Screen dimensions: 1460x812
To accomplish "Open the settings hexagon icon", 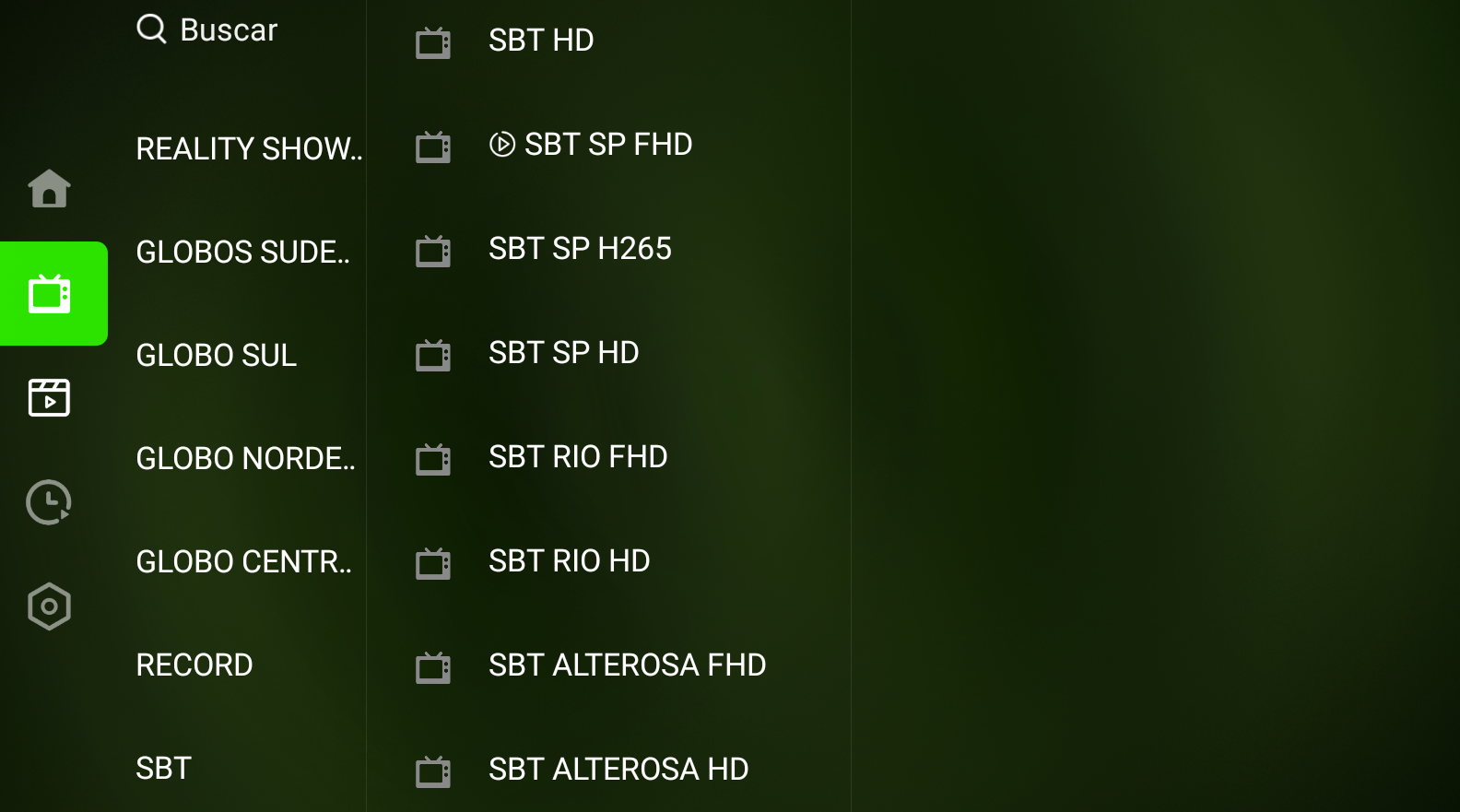I will point(49,606).
